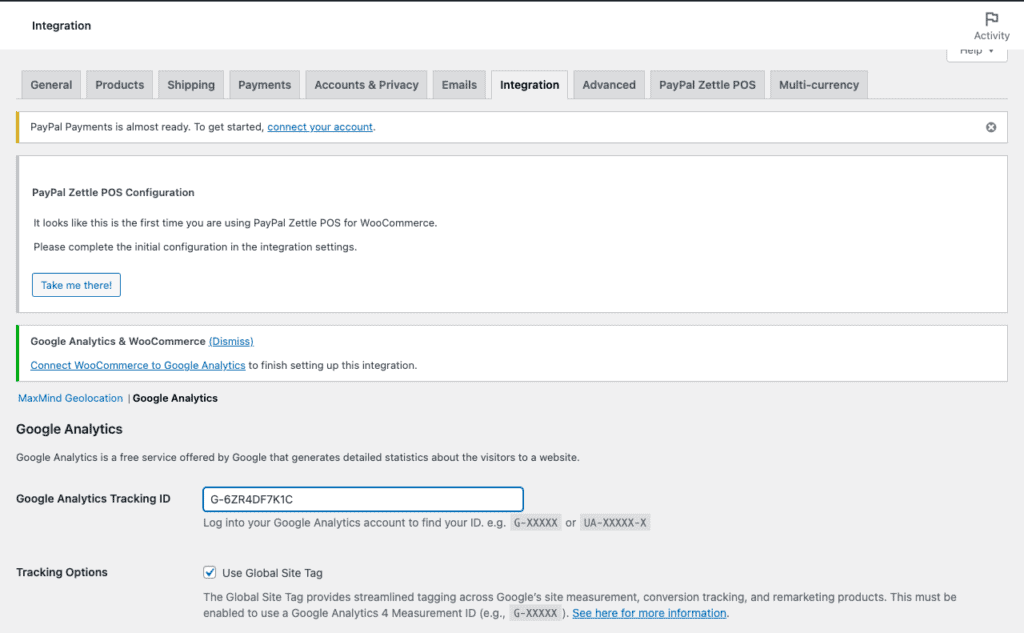Viewport: 1024px width, 633px height.
Task: Select the Google Analytics section link
Action: tap(175, 398)
